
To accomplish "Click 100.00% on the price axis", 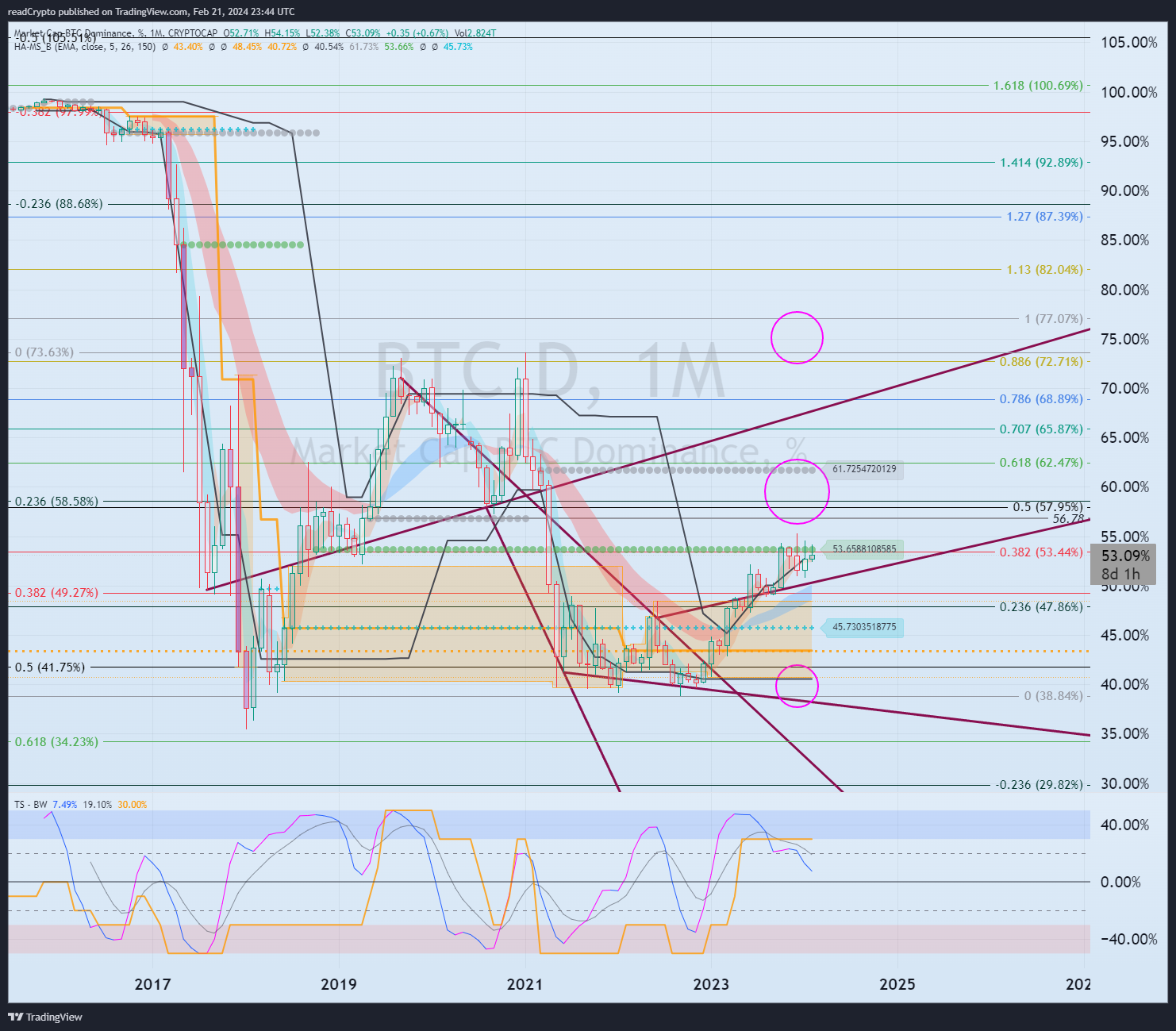I will (x=1128, y=92).
